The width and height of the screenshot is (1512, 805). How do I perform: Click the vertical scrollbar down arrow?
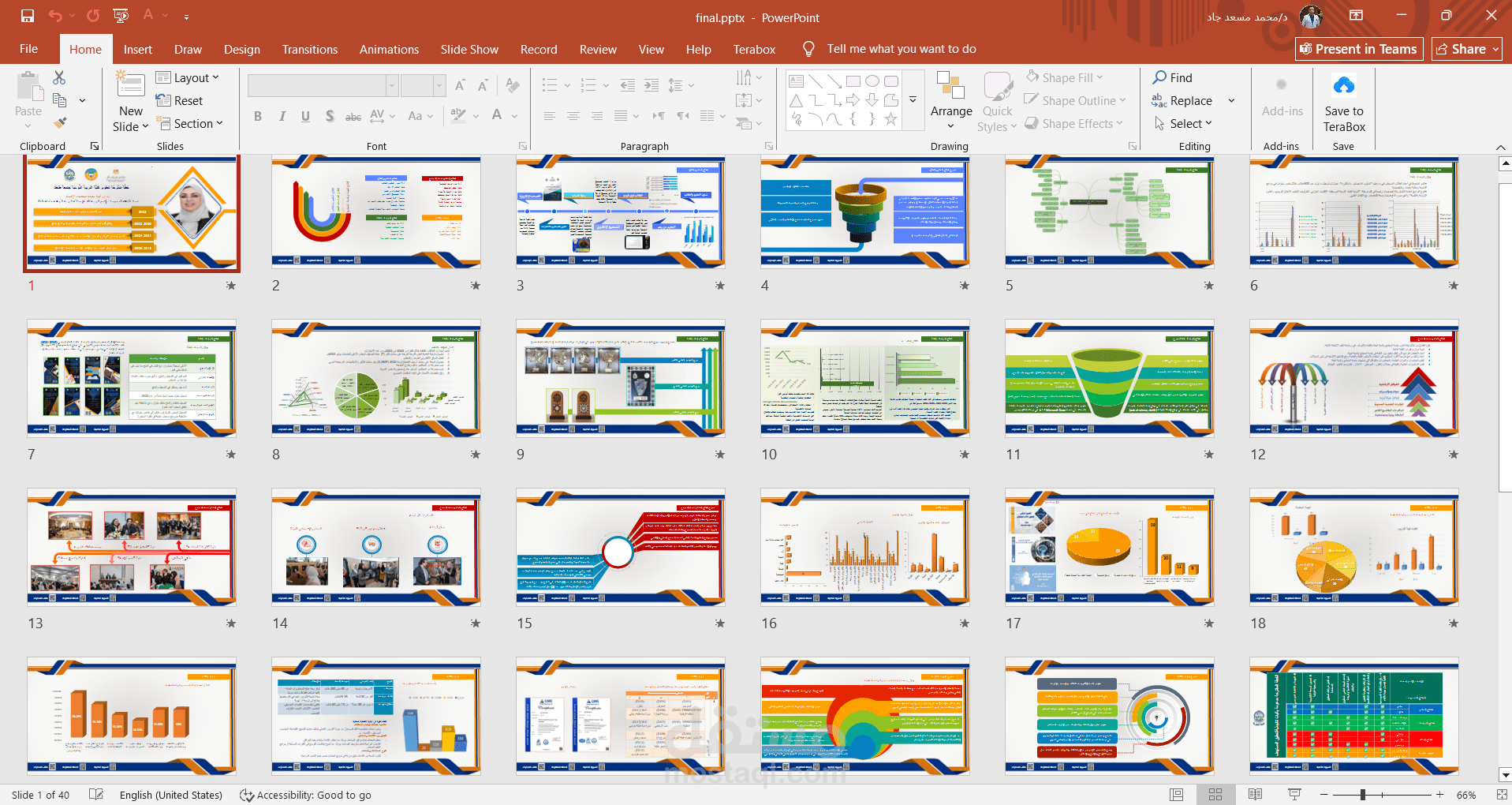[x=1505, y=775]
